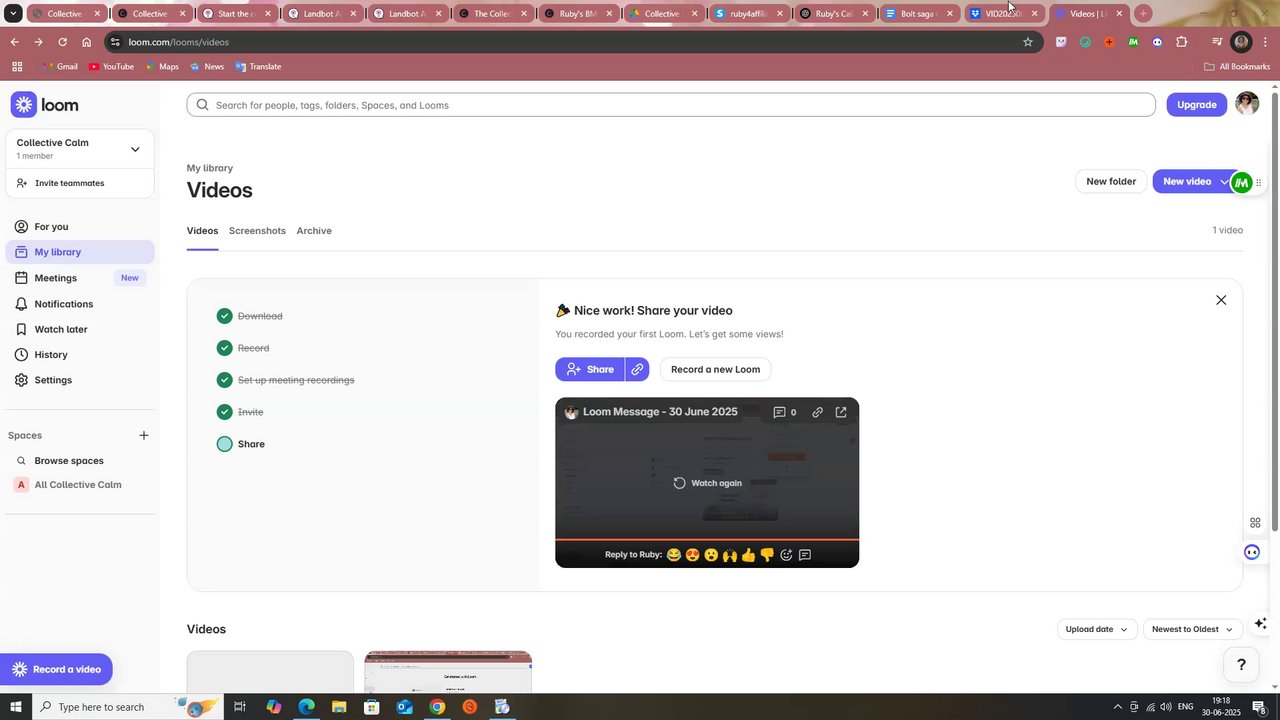Switch to the Screenshots tab

pyautogui.click(x=257, y=231)
